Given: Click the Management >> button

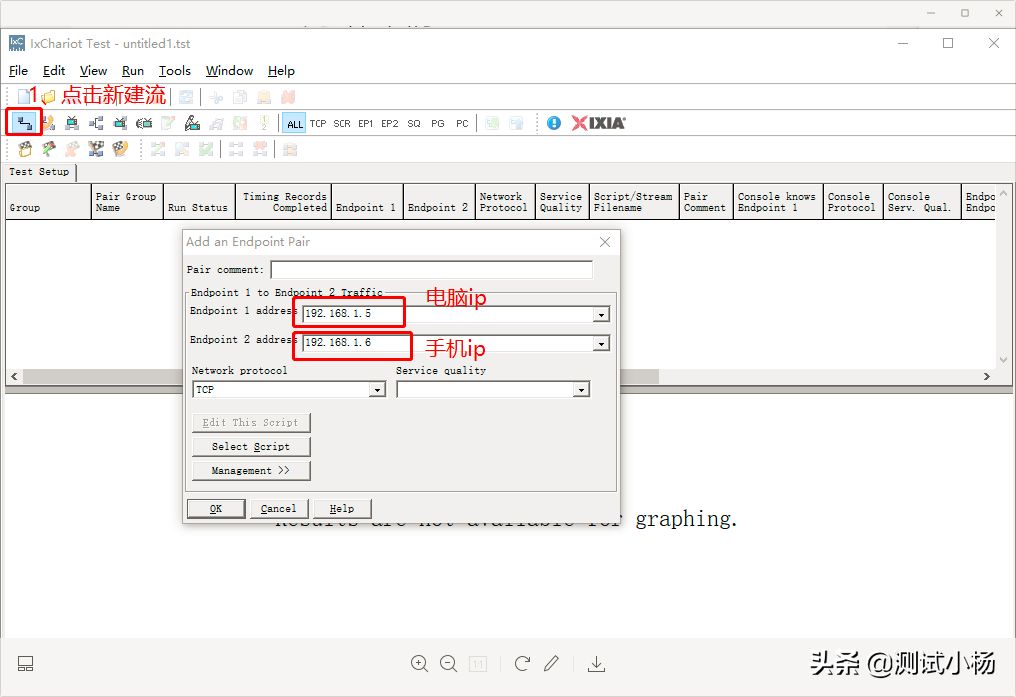Looking at the screenshot, I should click(x=251, y=470).
